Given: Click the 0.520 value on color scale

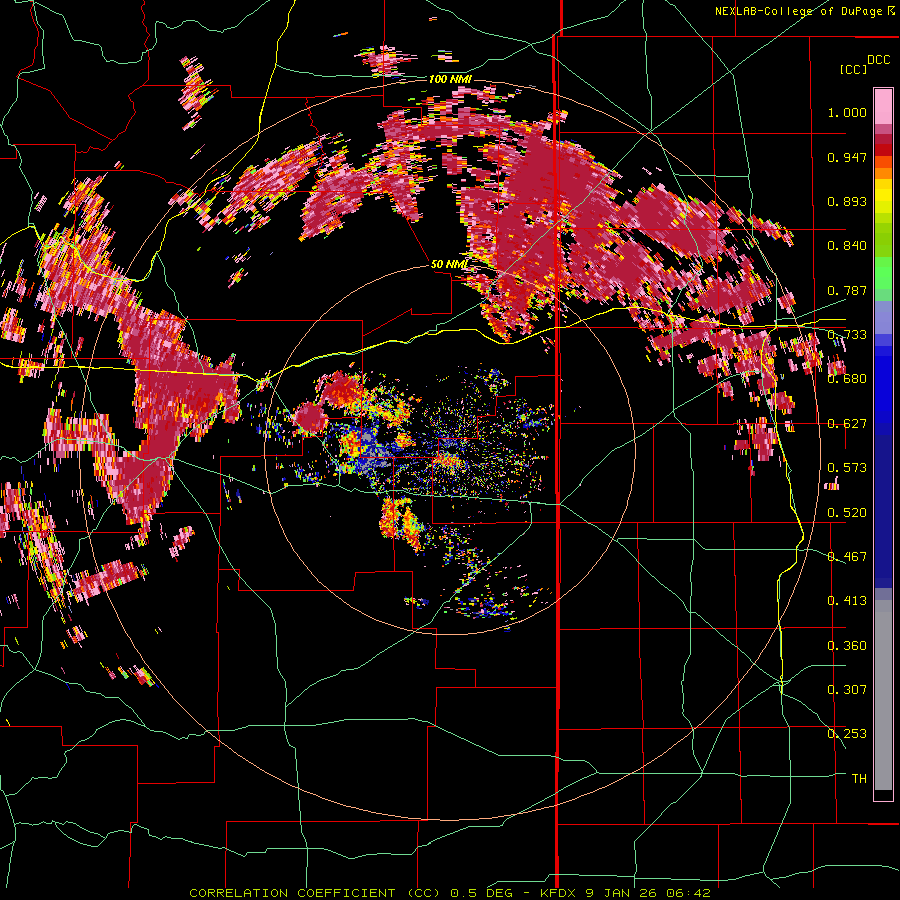Looking at the screenshot, I should pos(847,513).
